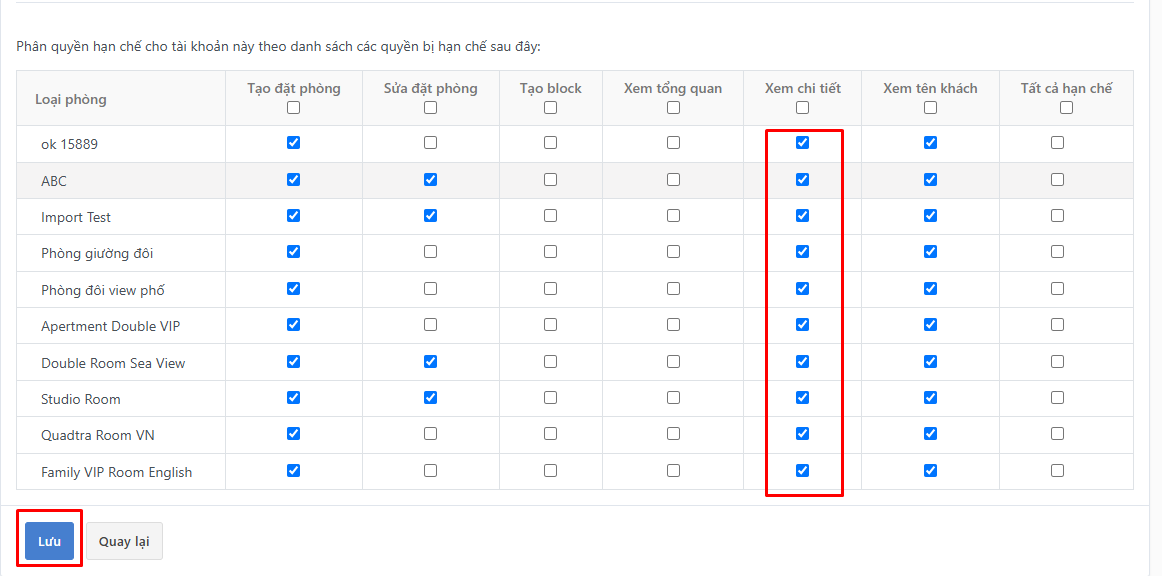Image resolution: width=1162 pixels, height=576 pixels.
Task: Uncheck Tạo đặt phòng for ok 15889
Action: point(293,142)
